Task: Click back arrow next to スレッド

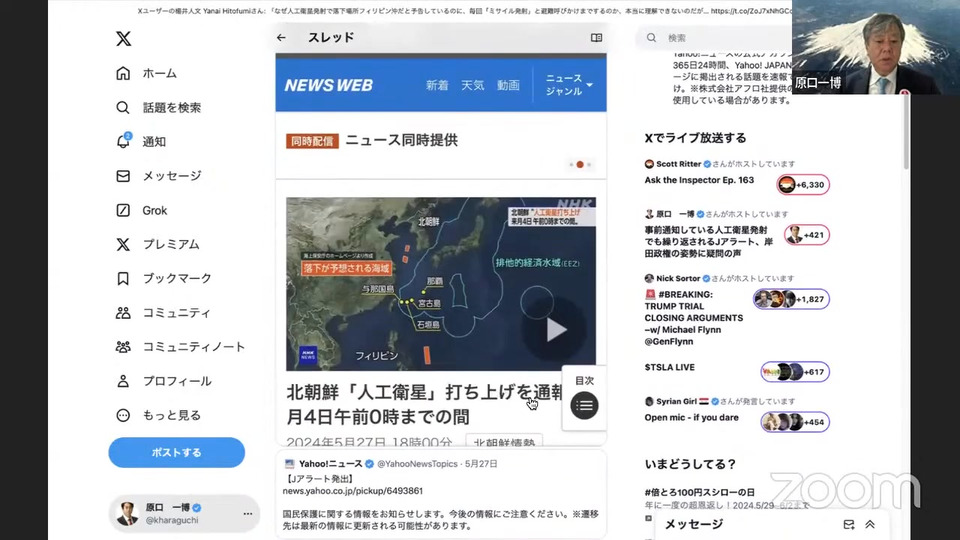Action: (281, 37)
